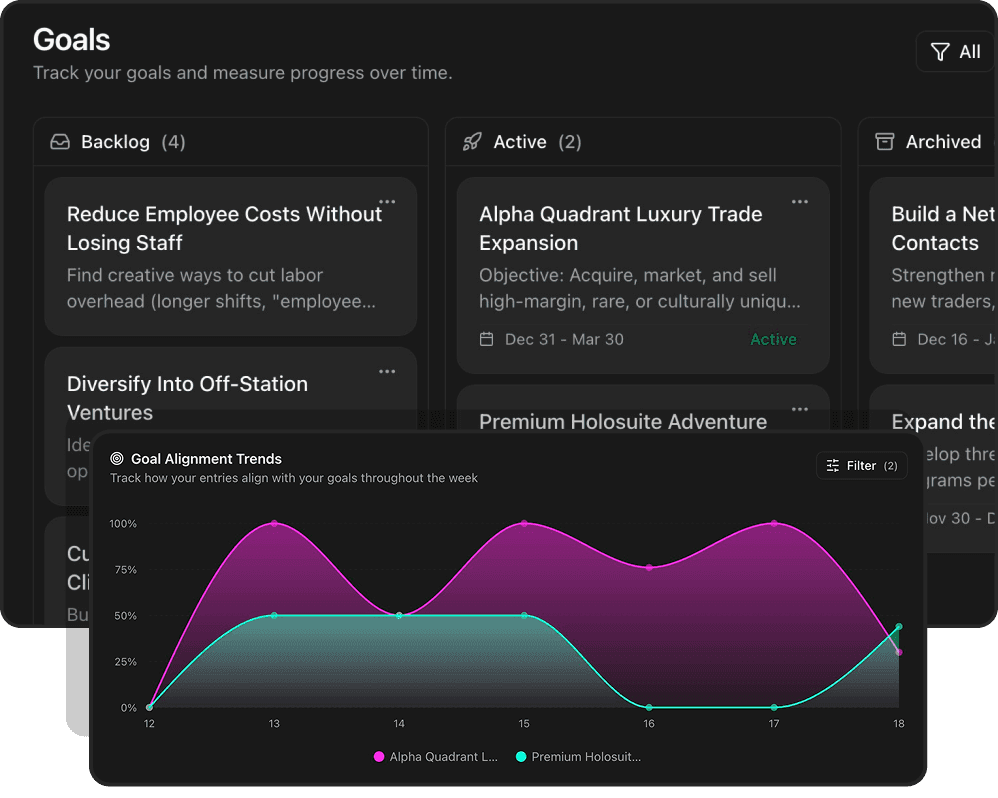Click the sliders icon in the Filter button
998x798 pixels.
coord(833,466)
